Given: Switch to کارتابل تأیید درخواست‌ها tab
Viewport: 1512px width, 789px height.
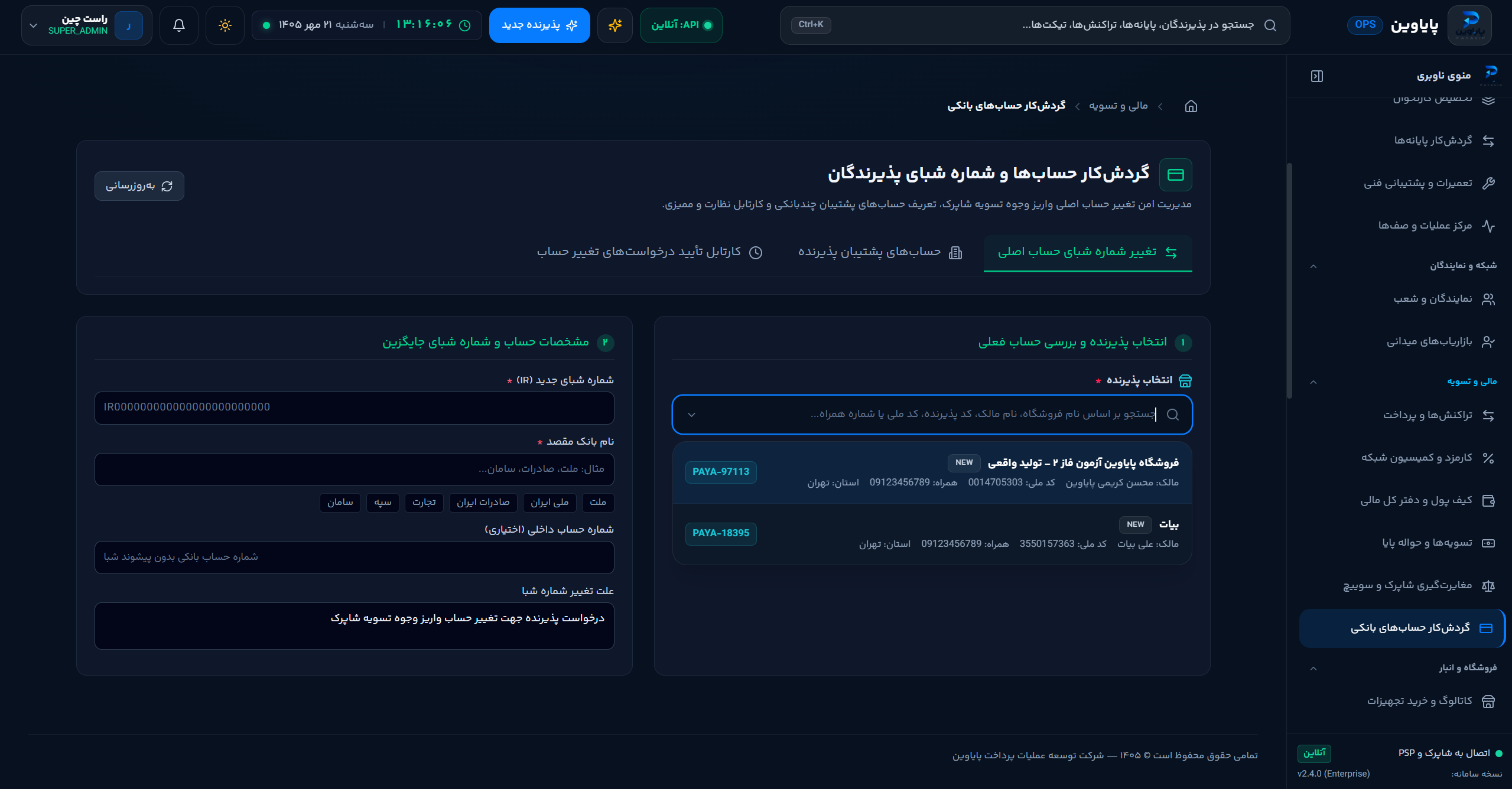Looking at the screenshot, I should pos(650,253).
